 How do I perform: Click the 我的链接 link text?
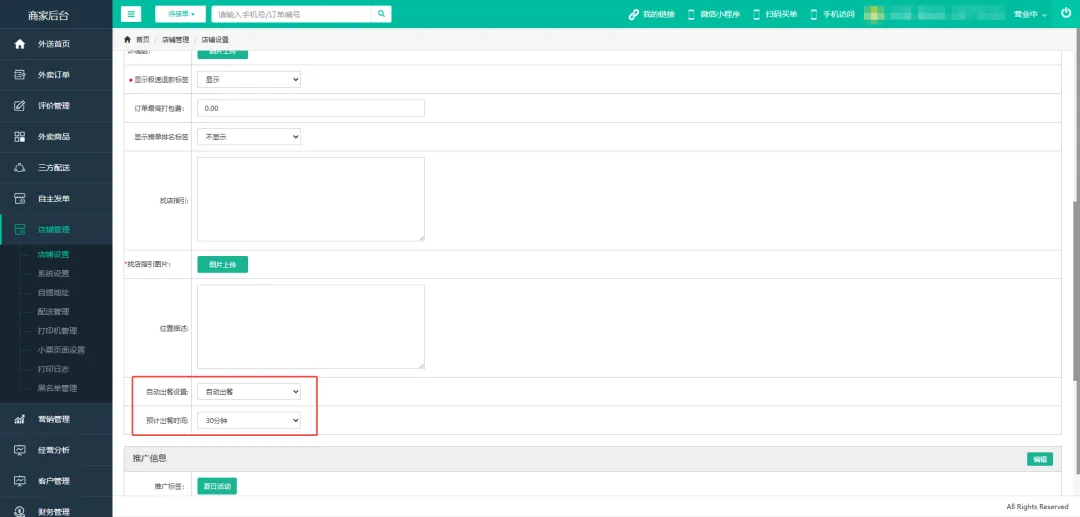[x=658, y=14]
